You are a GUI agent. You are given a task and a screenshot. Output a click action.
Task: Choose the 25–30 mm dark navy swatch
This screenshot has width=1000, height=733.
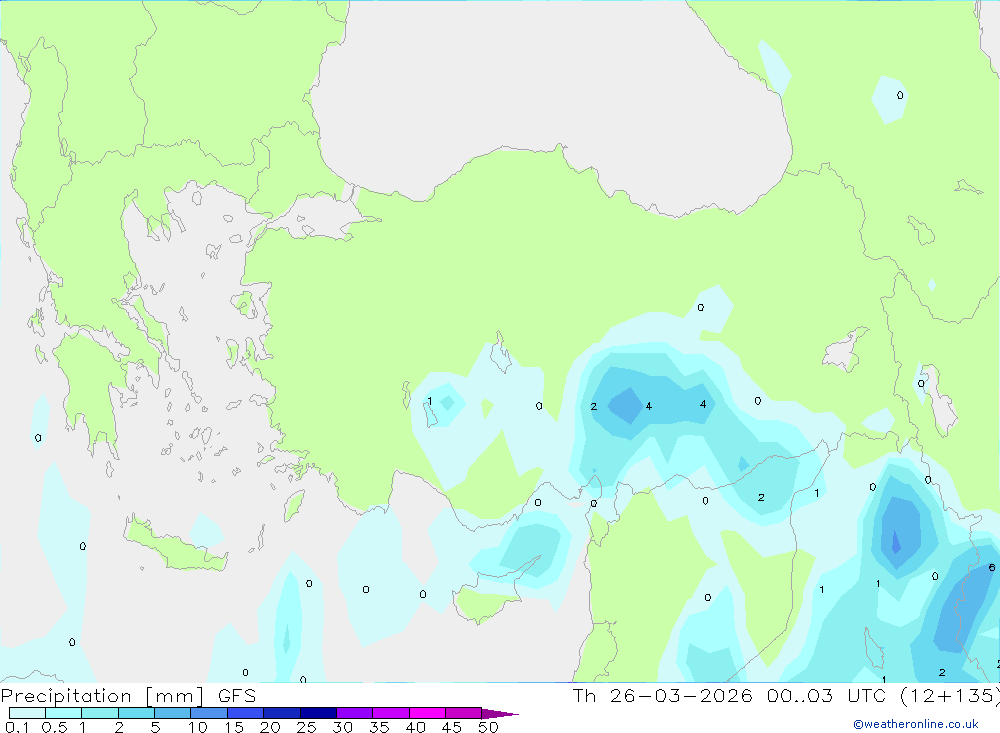318,713
